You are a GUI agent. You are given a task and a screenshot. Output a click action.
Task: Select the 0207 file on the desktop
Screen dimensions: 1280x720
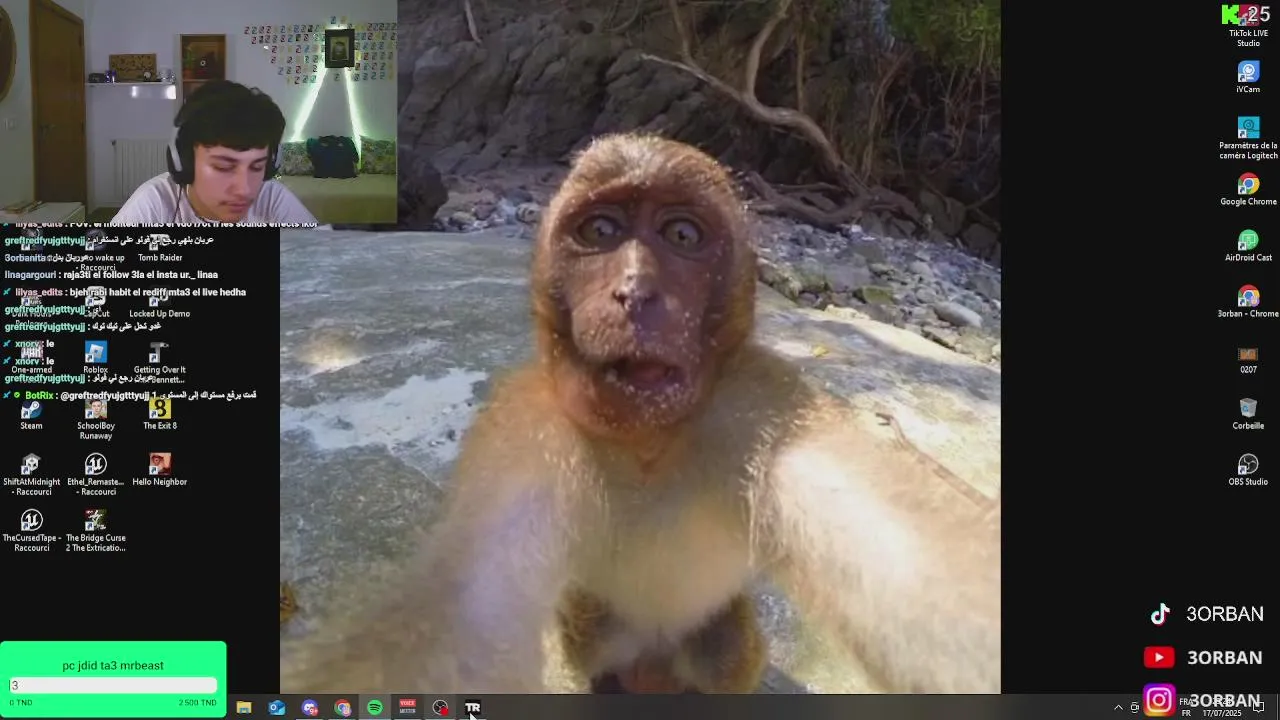point(1248,359)
